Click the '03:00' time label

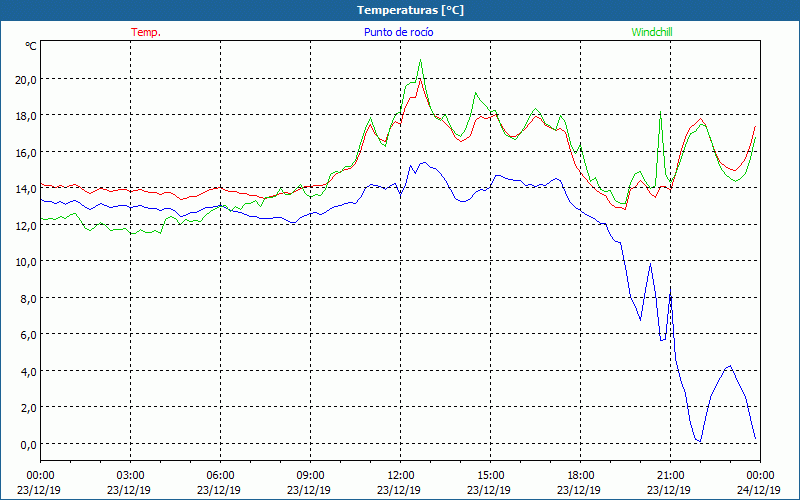tap(131, 476)
